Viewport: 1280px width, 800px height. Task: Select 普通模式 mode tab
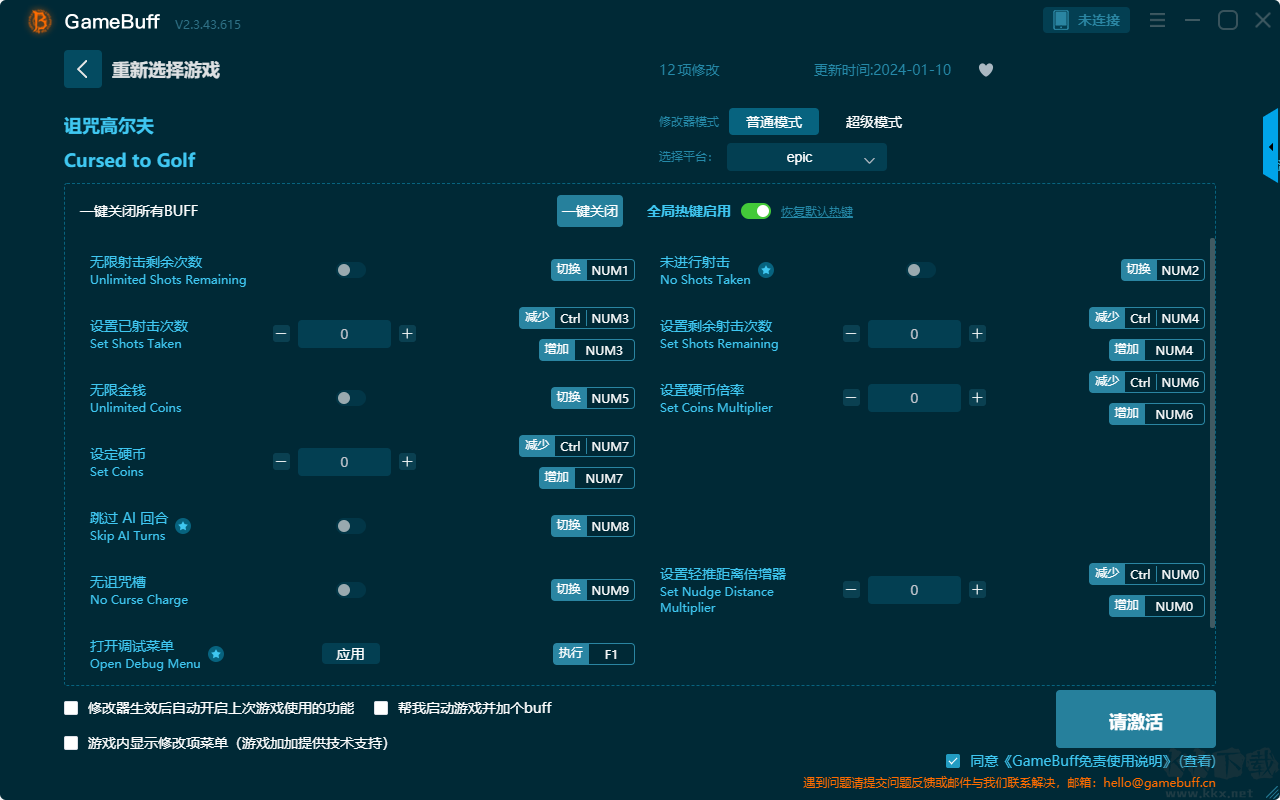click(774, 122)
